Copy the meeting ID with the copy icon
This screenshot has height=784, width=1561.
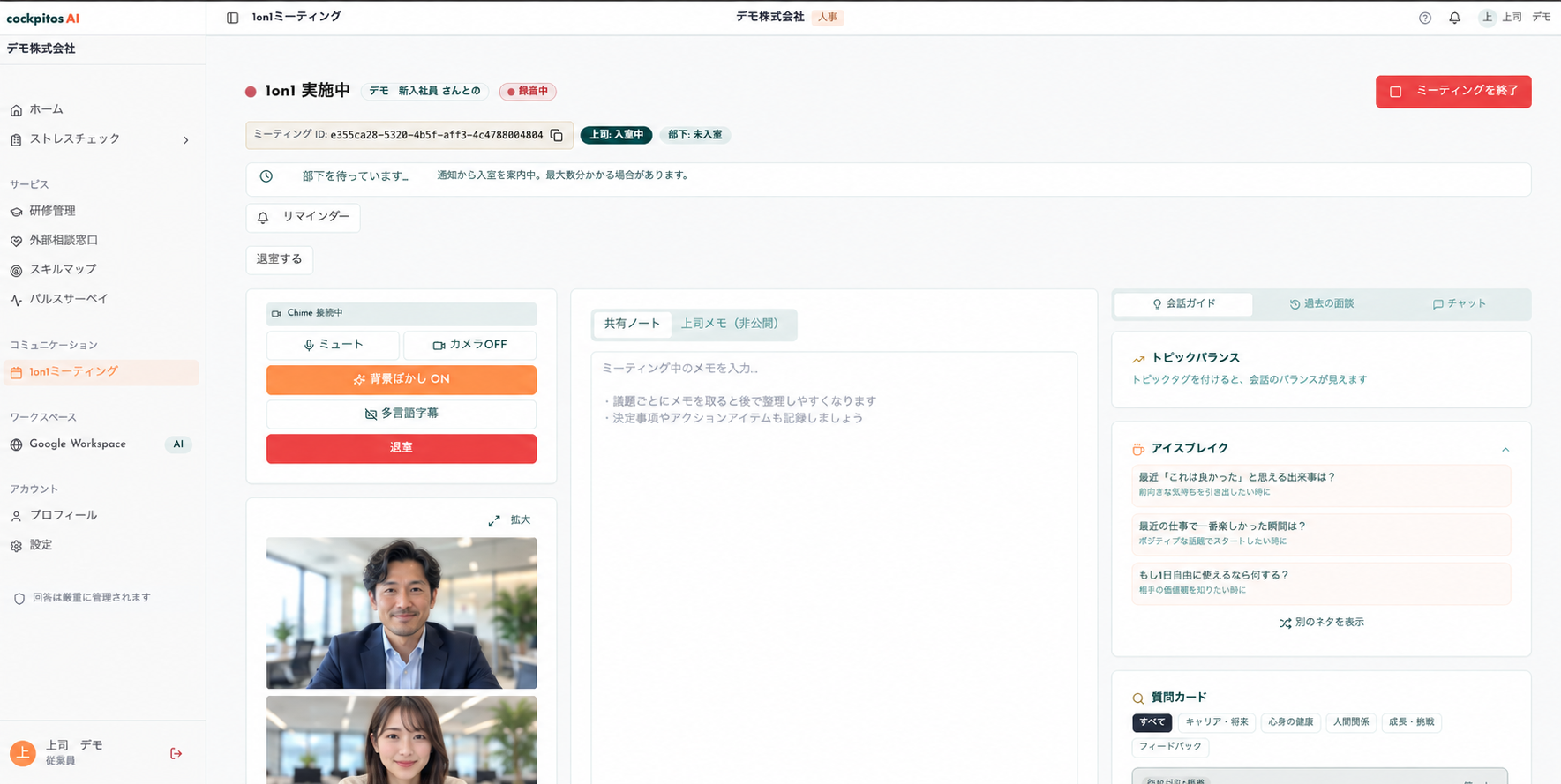pyautogui.click(x=557, y=135)
